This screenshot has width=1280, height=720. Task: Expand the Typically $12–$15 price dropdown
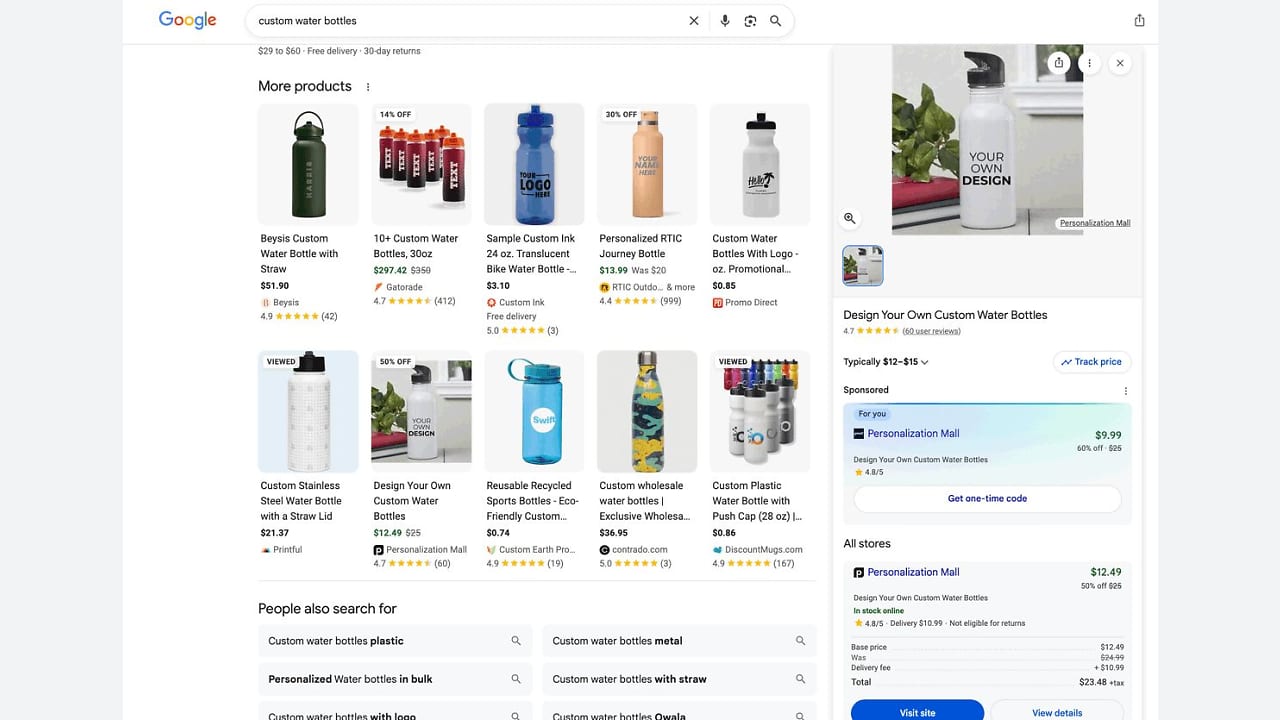tap(886, 362)
